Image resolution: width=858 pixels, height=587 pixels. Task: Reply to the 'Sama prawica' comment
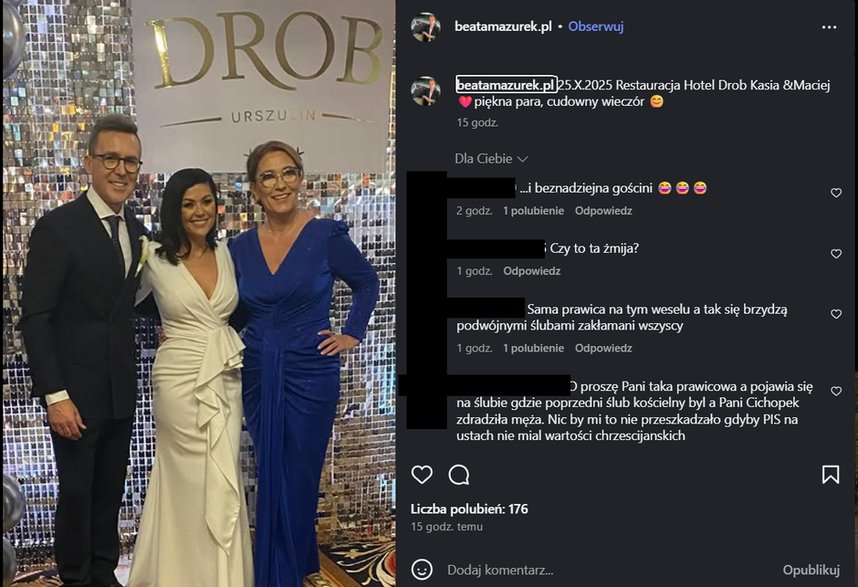603,348
